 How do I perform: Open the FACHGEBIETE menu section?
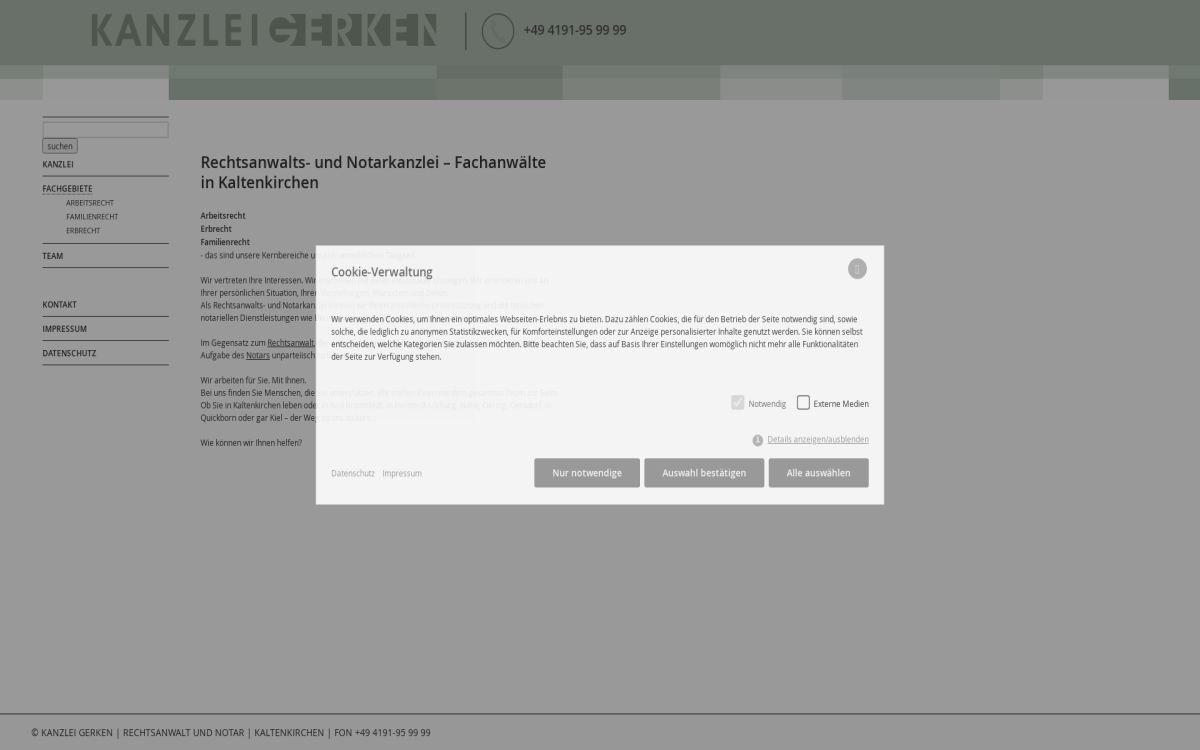coord(67,188)
